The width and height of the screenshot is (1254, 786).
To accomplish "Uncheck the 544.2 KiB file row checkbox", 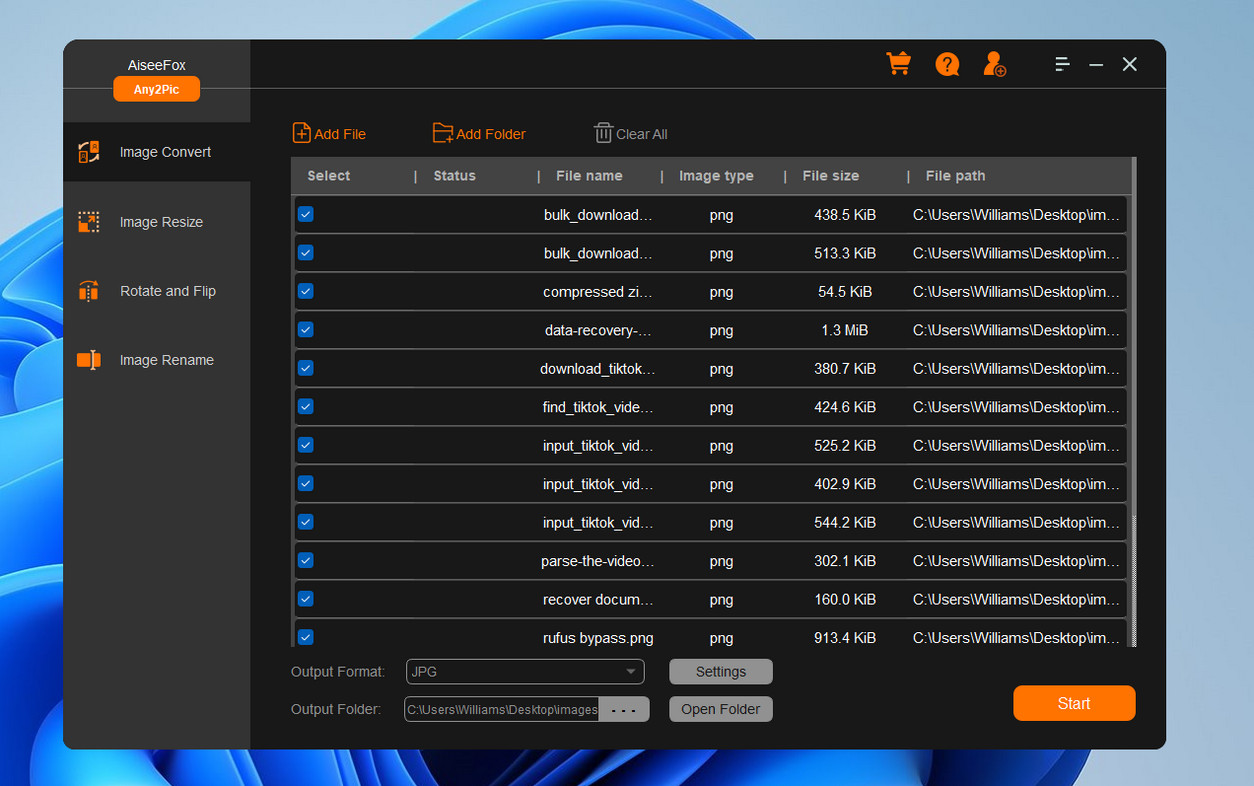I will click(x=306, y=522).
